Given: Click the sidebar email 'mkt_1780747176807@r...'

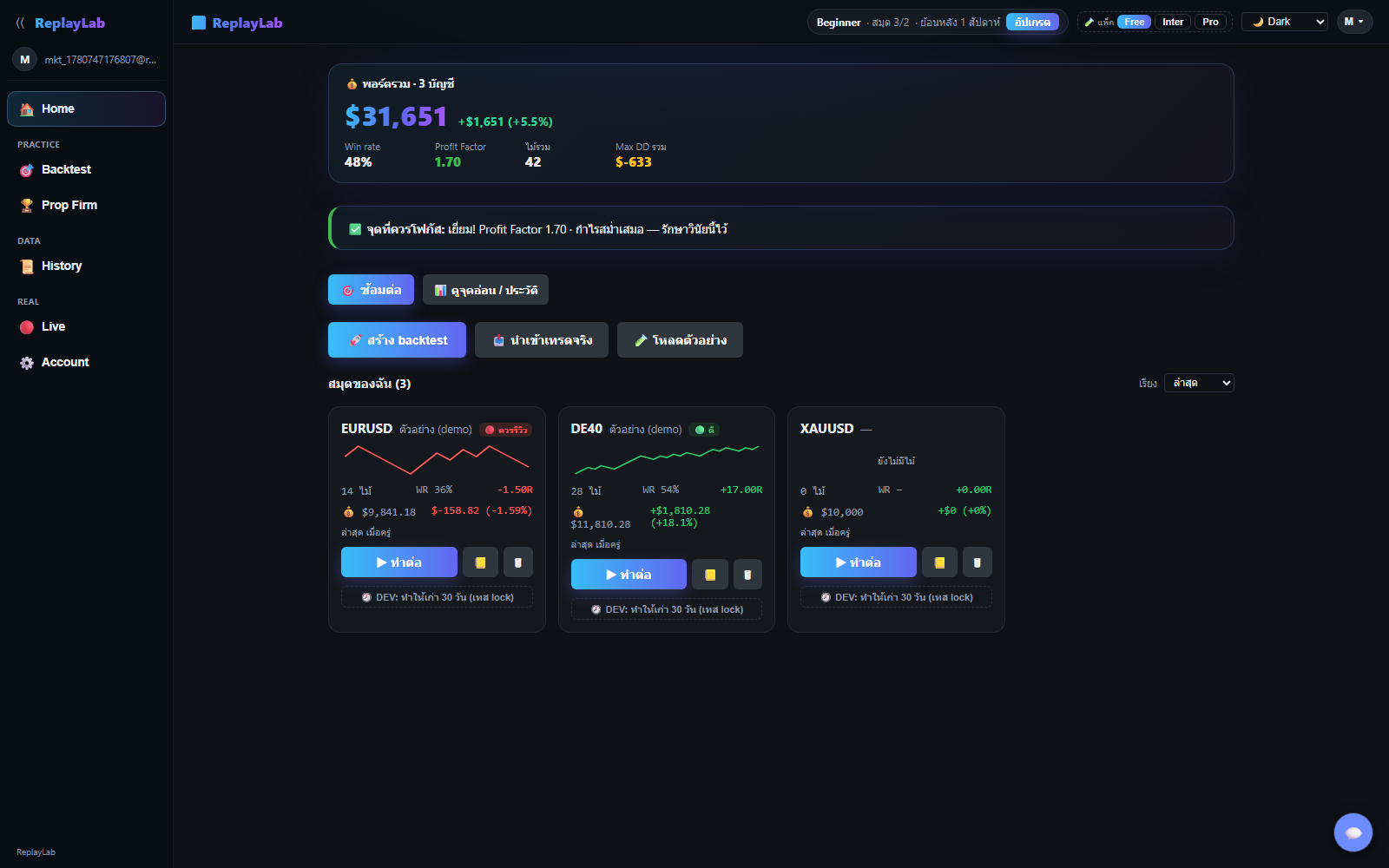Looking at the screenshot, I should point(101,60).
